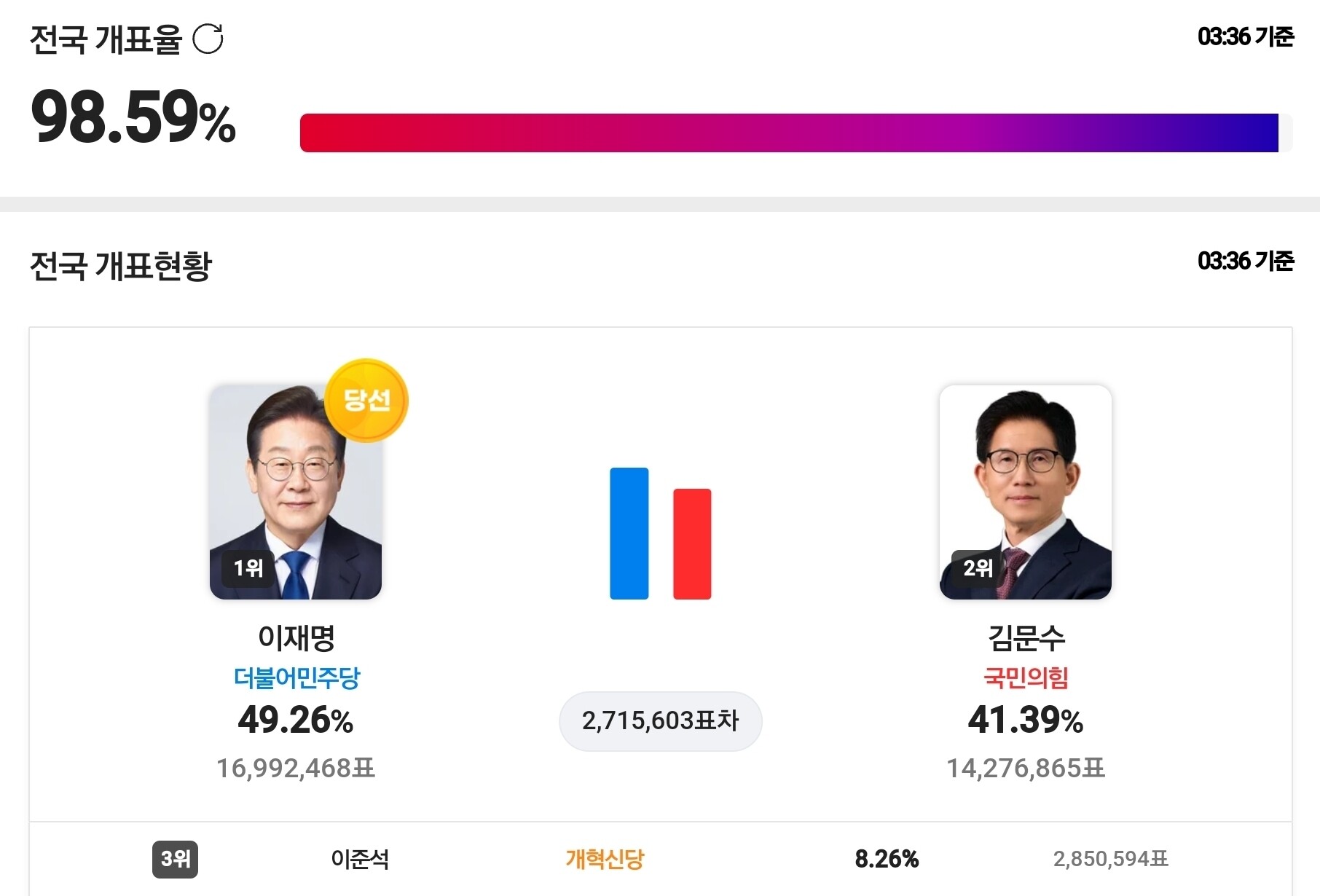Click the 1위 rank badge
The width and height of the screenshot is (1320, 896).
tap(248, 567)
